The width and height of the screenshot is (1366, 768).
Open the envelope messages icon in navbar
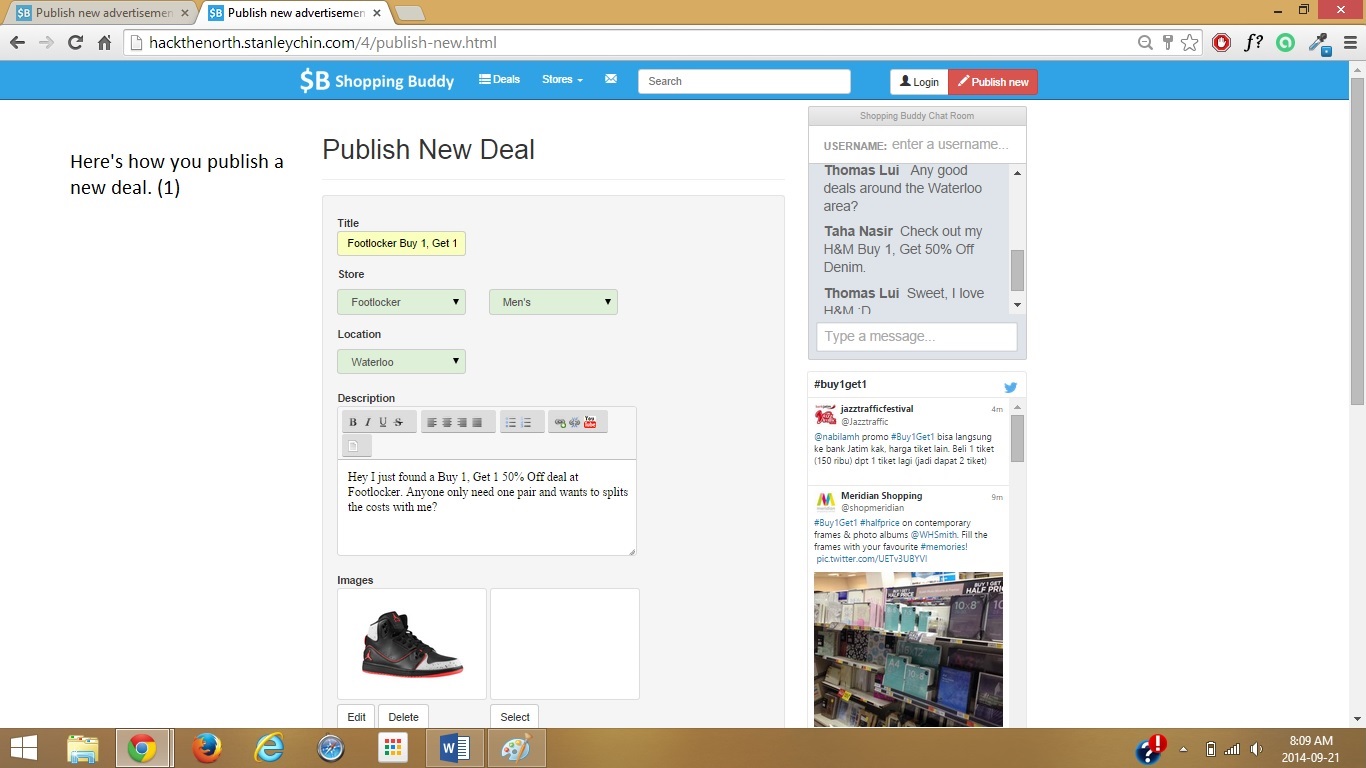pyautogui.click(x=611, y=79)
